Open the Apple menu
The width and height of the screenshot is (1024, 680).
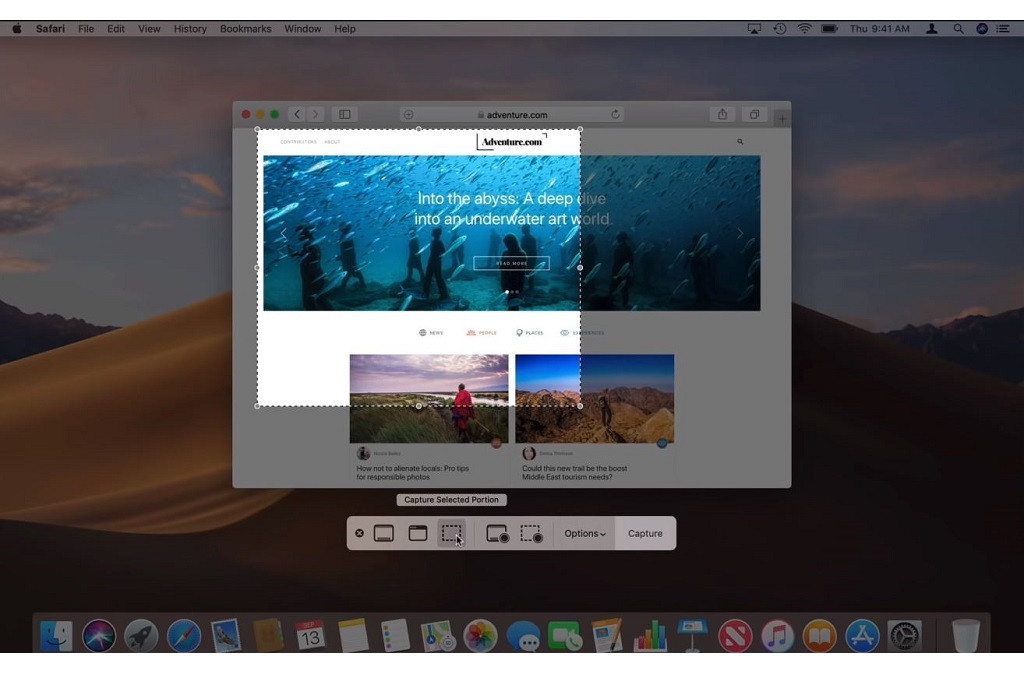(17, 29)
